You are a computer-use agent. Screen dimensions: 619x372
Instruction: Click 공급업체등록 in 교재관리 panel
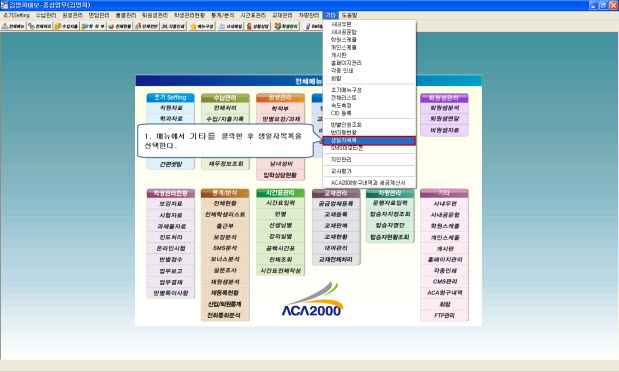click(336, 204)
